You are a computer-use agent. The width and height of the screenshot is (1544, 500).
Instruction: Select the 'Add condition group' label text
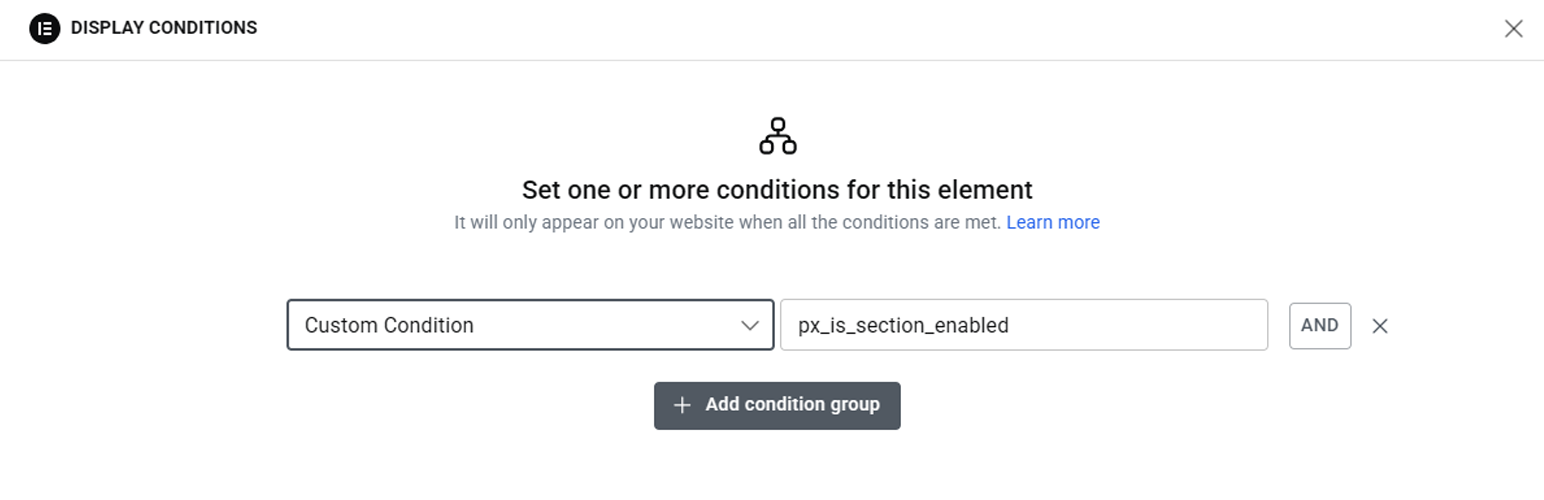(x=792, y=405)
